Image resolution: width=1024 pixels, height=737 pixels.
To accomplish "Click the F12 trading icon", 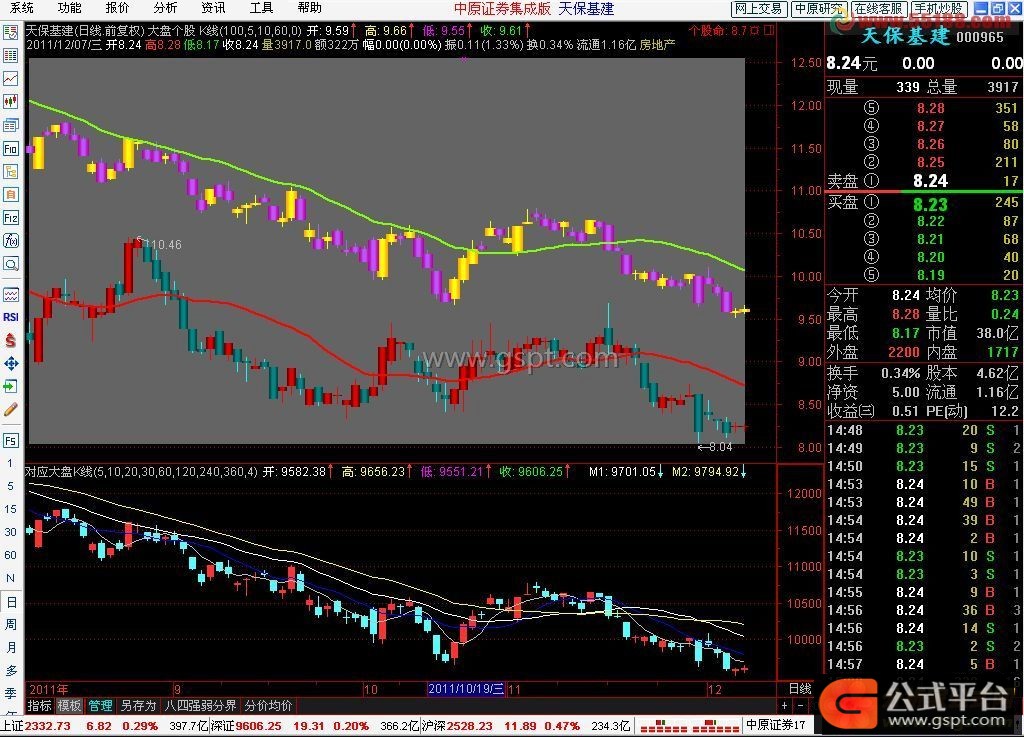I will point(10,217).
